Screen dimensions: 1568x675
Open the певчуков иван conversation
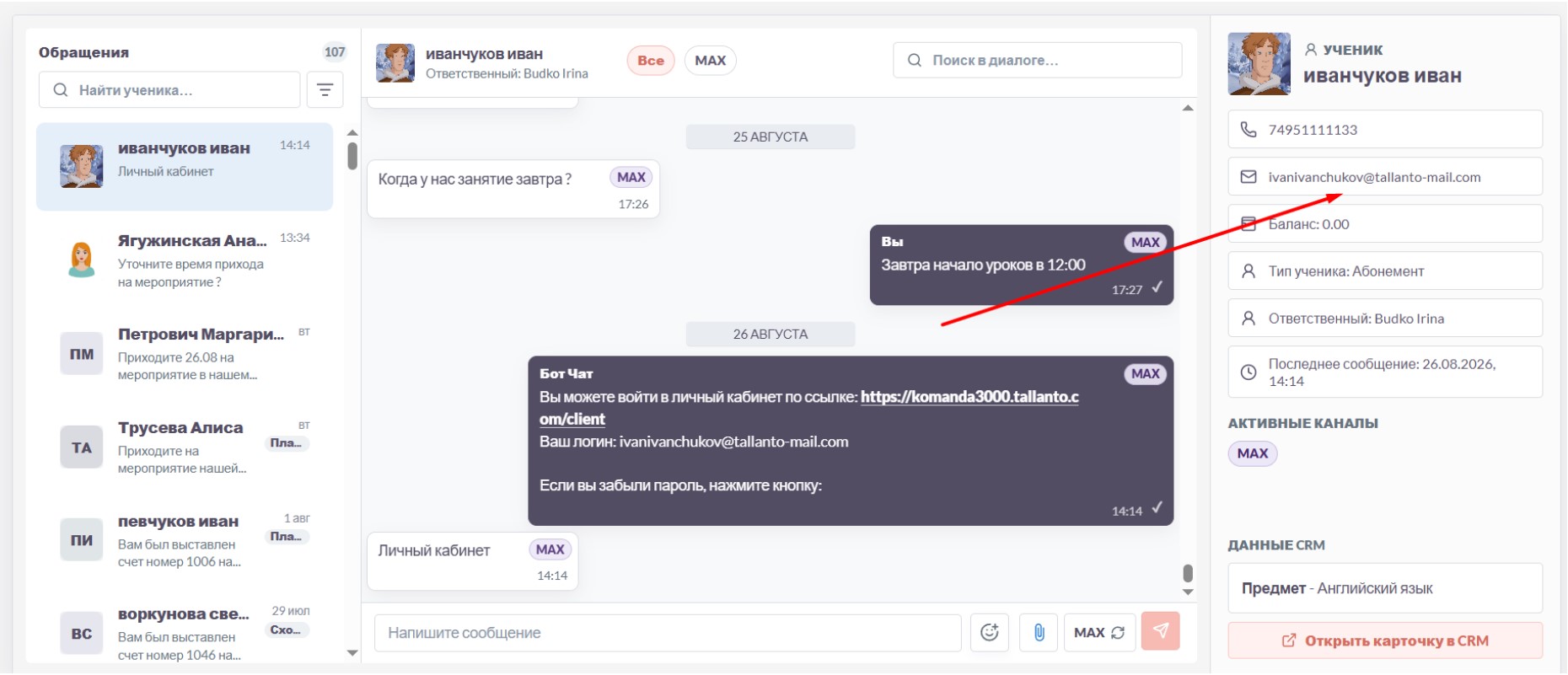point(185,540)
